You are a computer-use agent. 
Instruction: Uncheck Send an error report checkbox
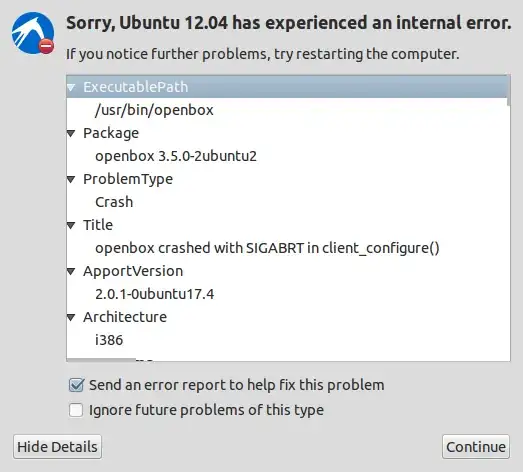[x=76, y=385]
